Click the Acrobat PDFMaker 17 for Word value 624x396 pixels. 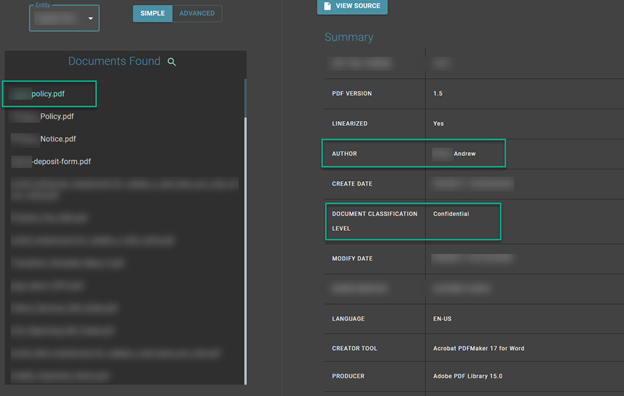(x=479, y=348)
